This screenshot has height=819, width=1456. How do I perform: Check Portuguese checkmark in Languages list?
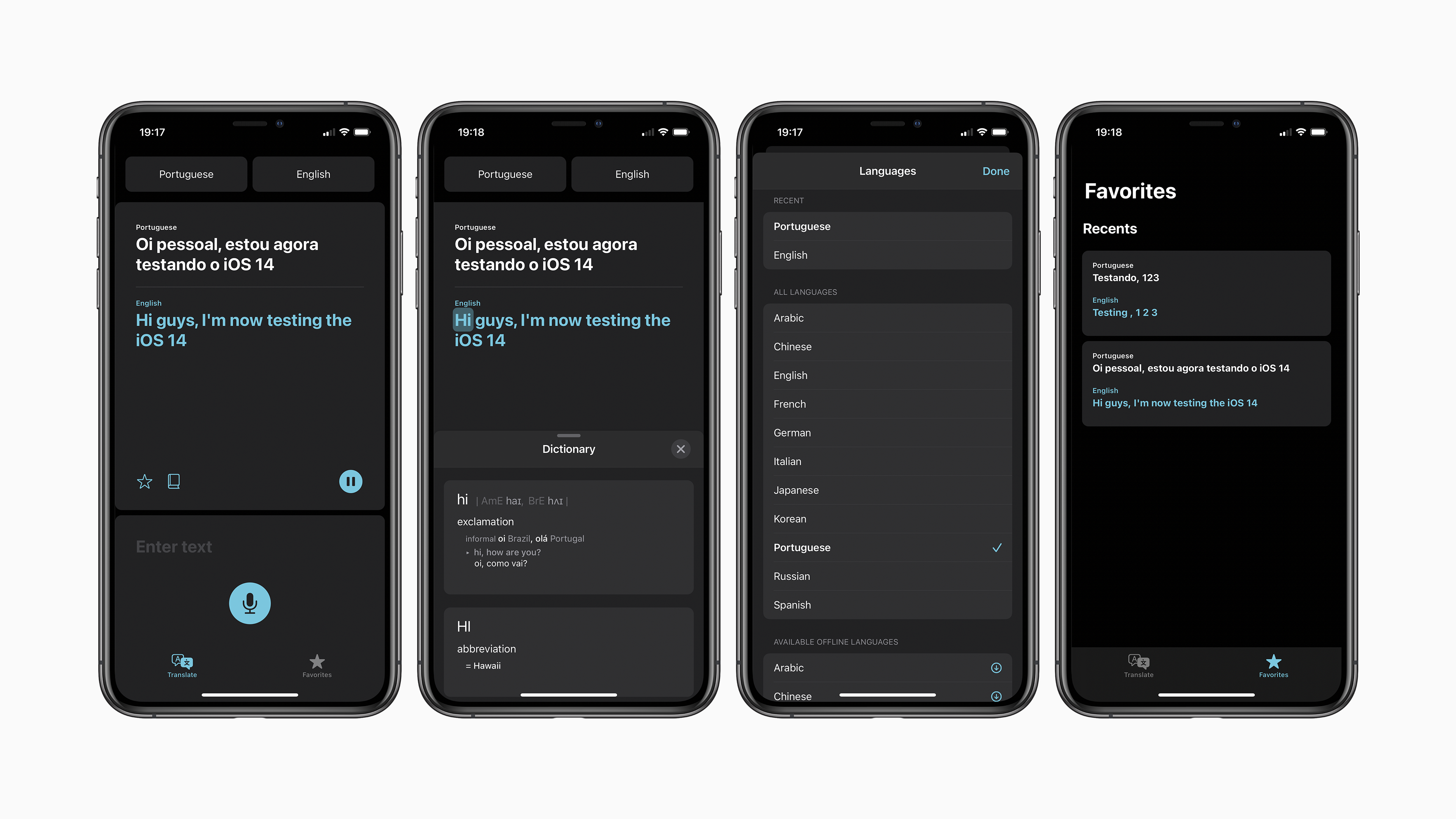click(x=996, y=547)
